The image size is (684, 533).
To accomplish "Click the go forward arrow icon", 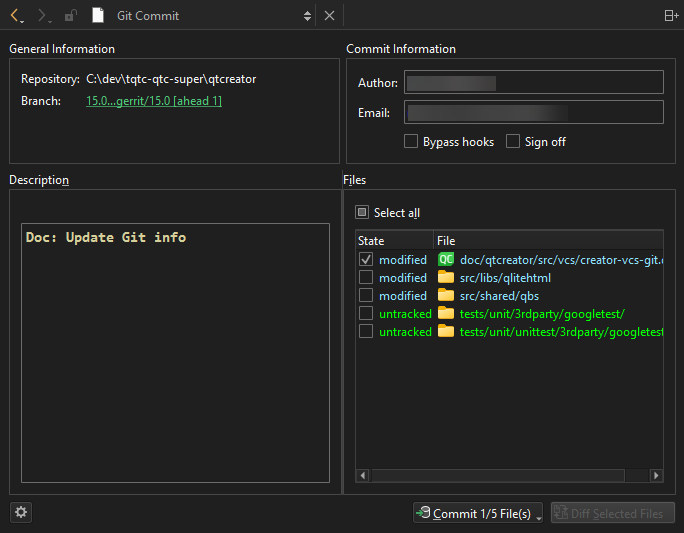I will click(42, 16).
